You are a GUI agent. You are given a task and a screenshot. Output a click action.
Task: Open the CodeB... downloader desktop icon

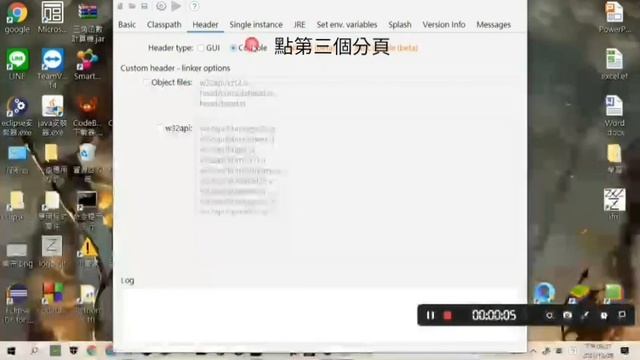point(87,116)
